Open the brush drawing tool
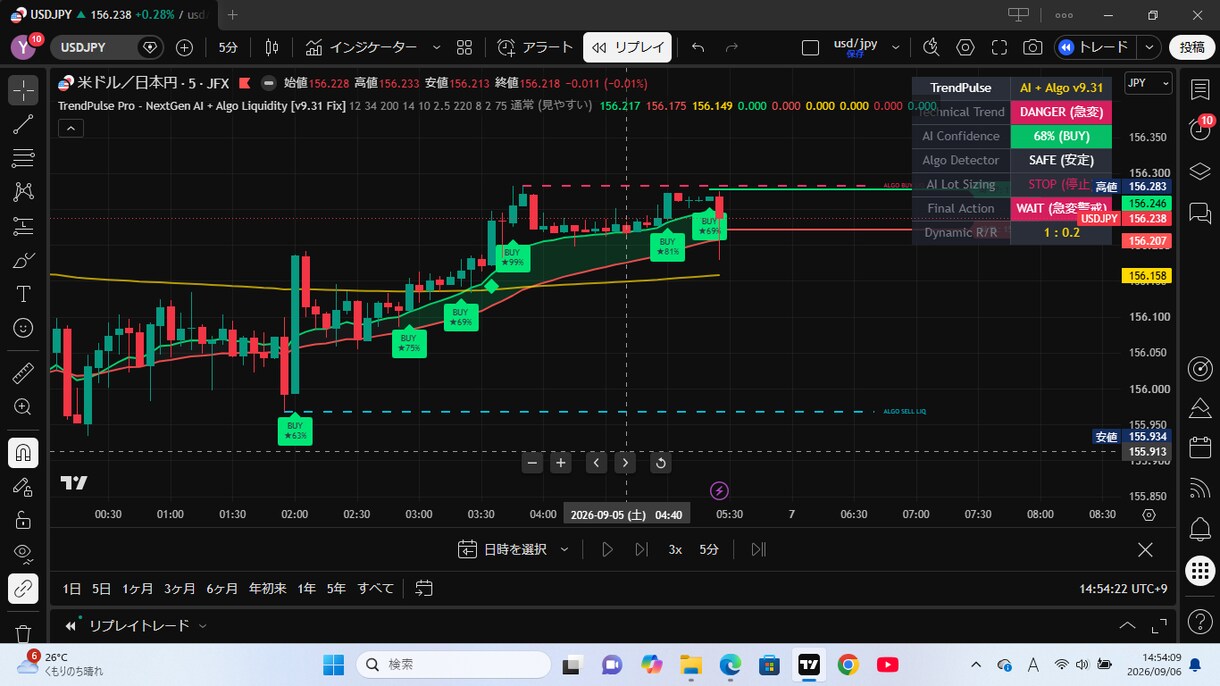 [x=23, y=260]
